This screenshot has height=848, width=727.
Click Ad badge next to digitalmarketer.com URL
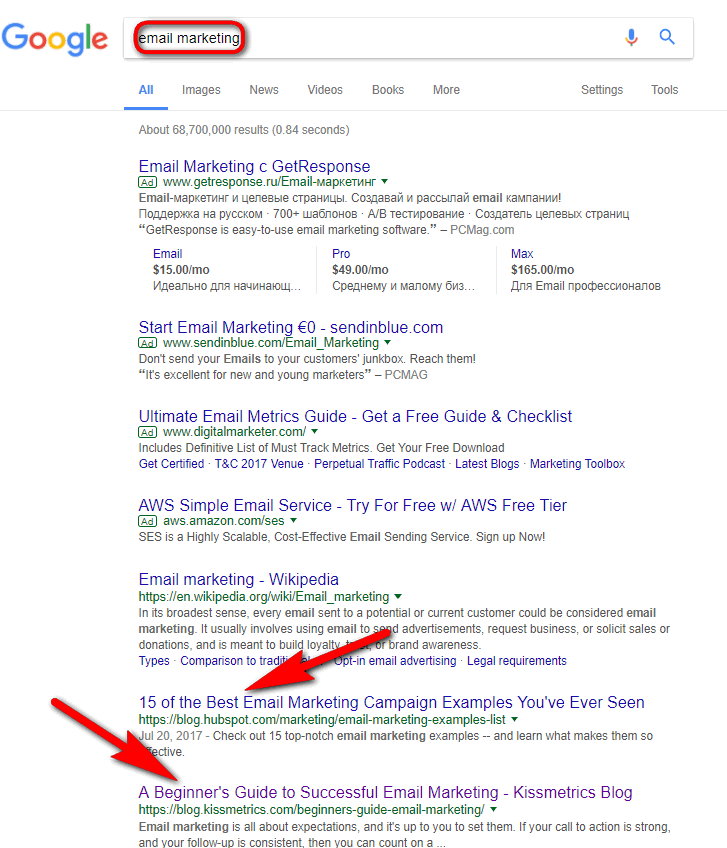148,432
